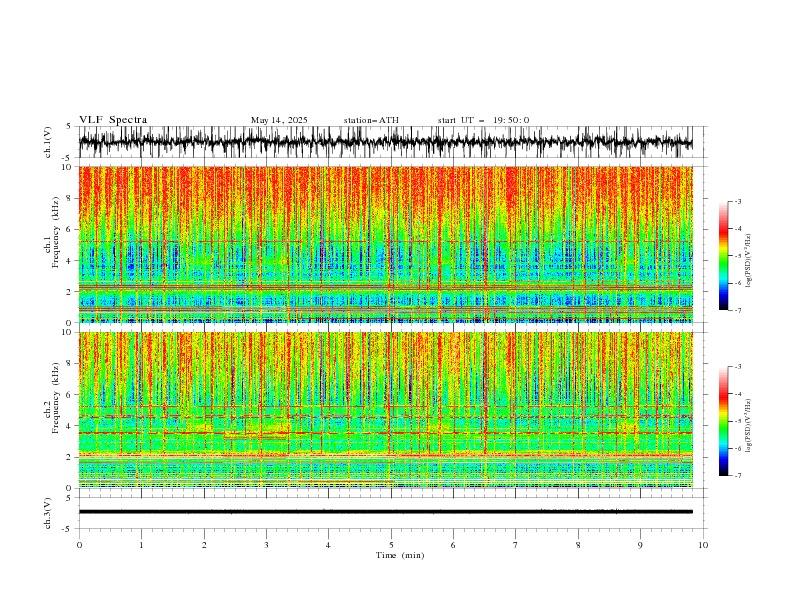Click the "1" tick on the time axis
This screenshot has width=792, height=612.
pyautogui.click(x=141, y=545)
